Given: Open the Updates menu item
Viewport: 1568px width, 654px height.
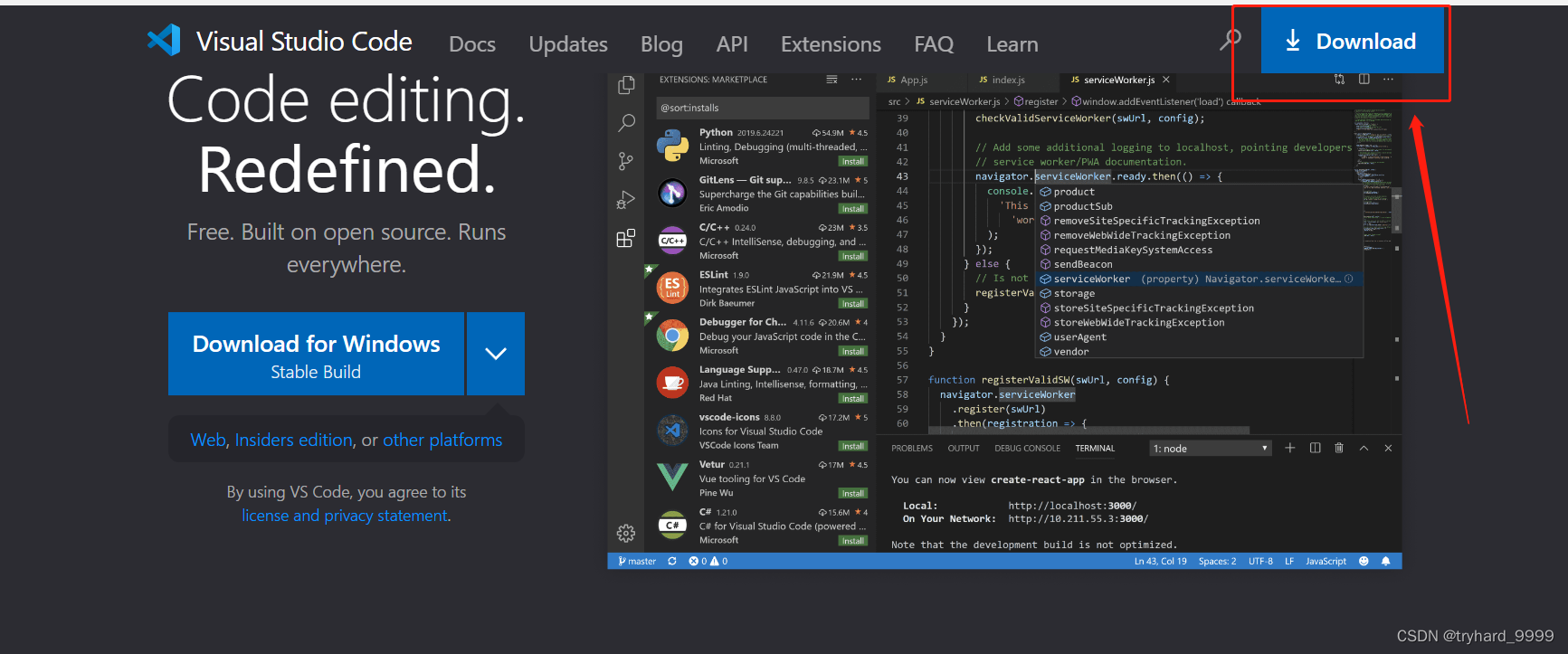Looking at the screenshot, I should (x=568, y=43).
